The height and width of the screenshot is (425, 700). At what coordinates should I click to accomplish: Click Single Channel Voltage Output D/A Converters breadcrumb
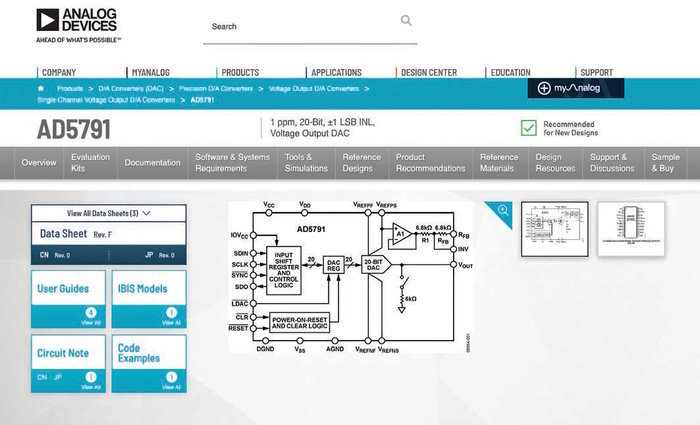coord(106,100)
